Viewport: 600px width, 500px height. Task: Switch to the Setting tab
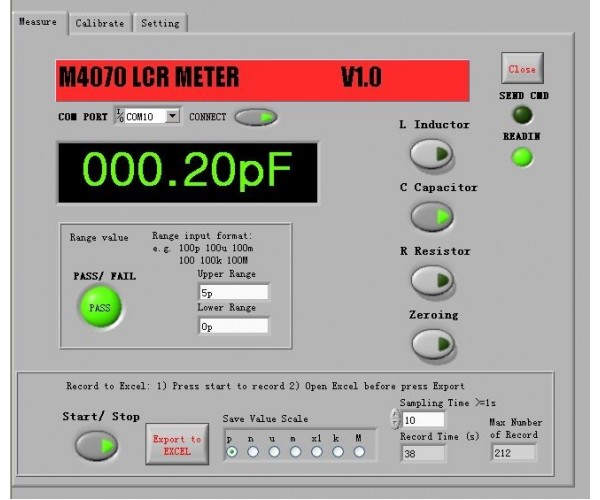point(159,22)
